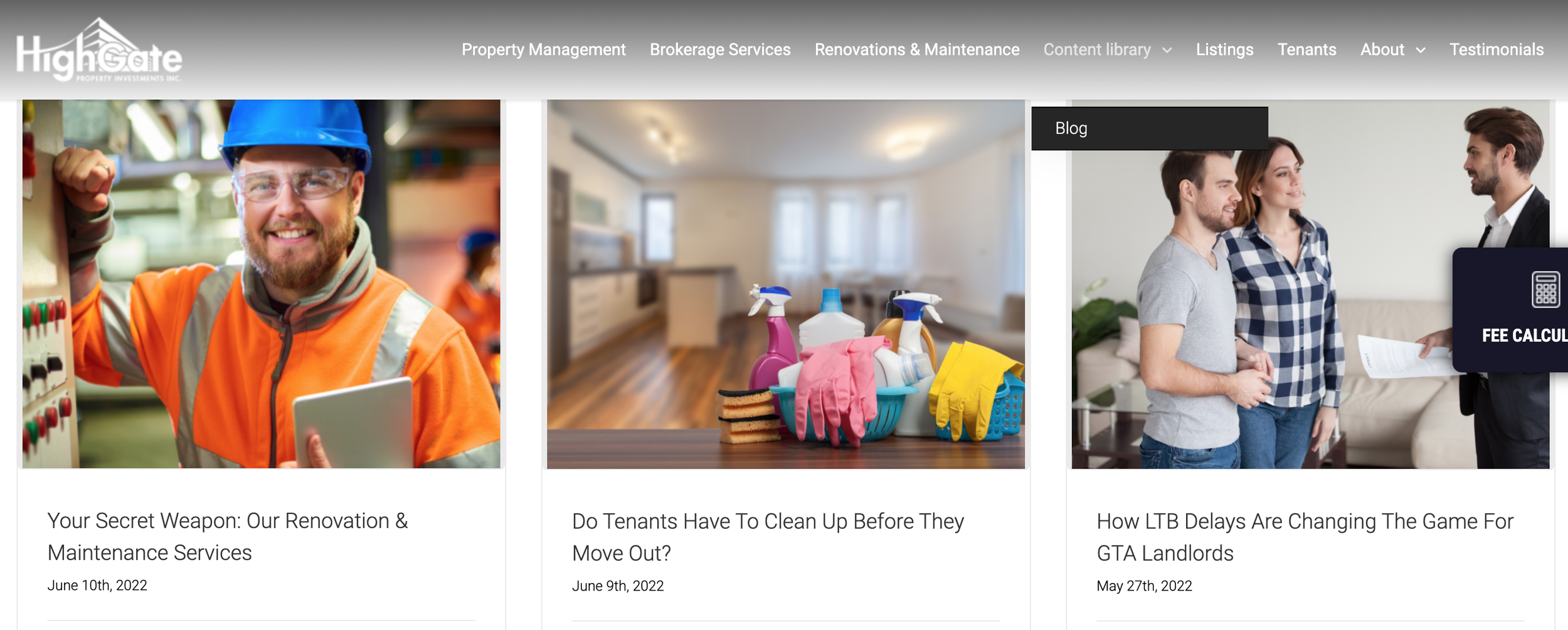Open the Property Management page
This screenshot has height=630, width=1568.
pyautogui.click(x=544, y=50)
